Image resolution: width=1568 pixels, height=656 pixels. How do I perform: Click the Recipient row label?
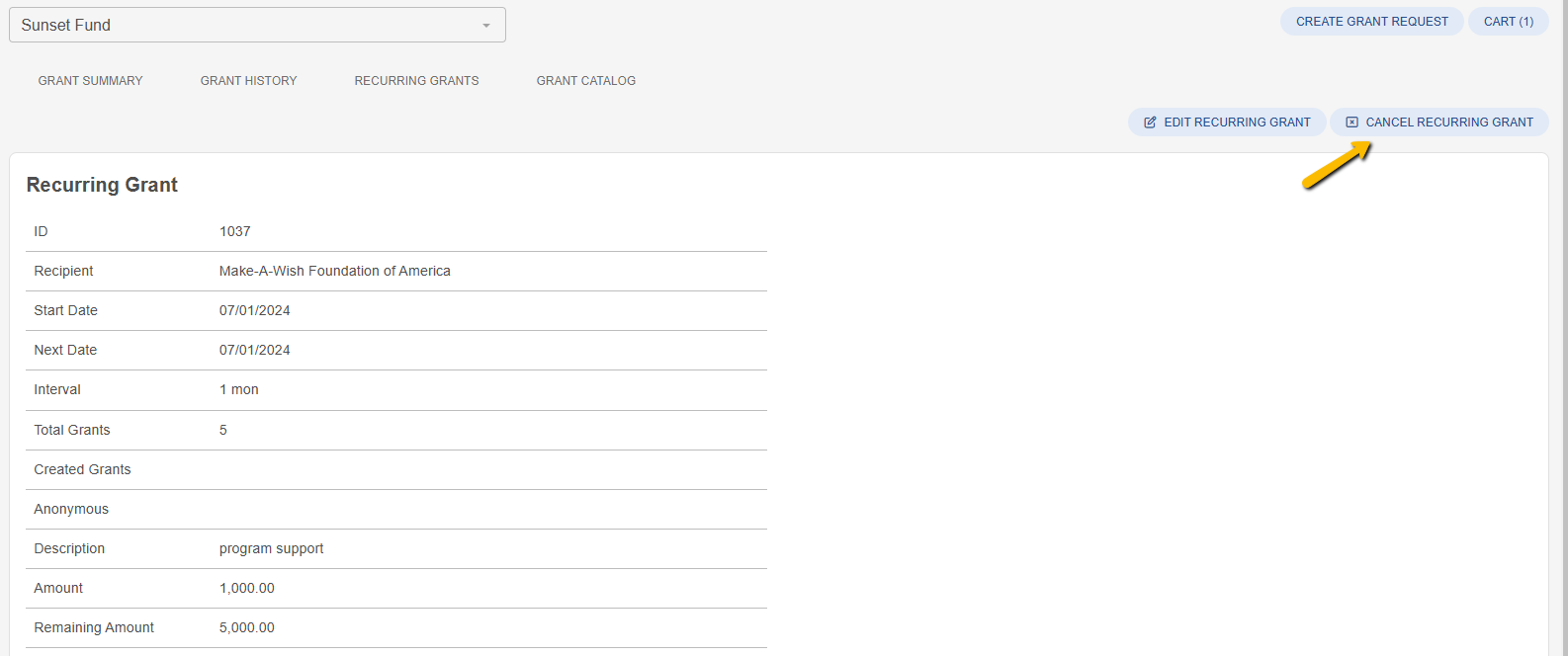[x=64, y=271]
